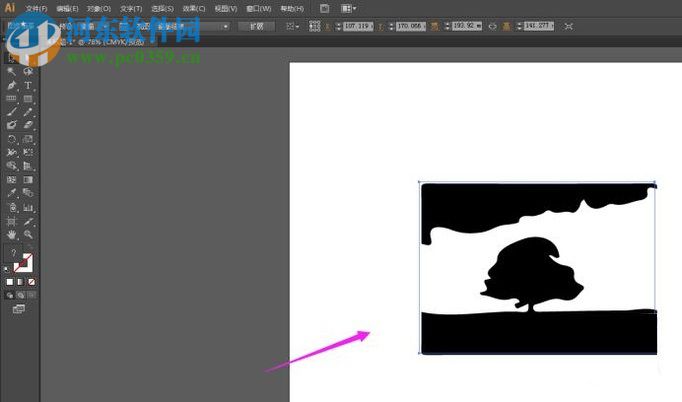Change screen mode at toolbox bottom

(19, 310)
